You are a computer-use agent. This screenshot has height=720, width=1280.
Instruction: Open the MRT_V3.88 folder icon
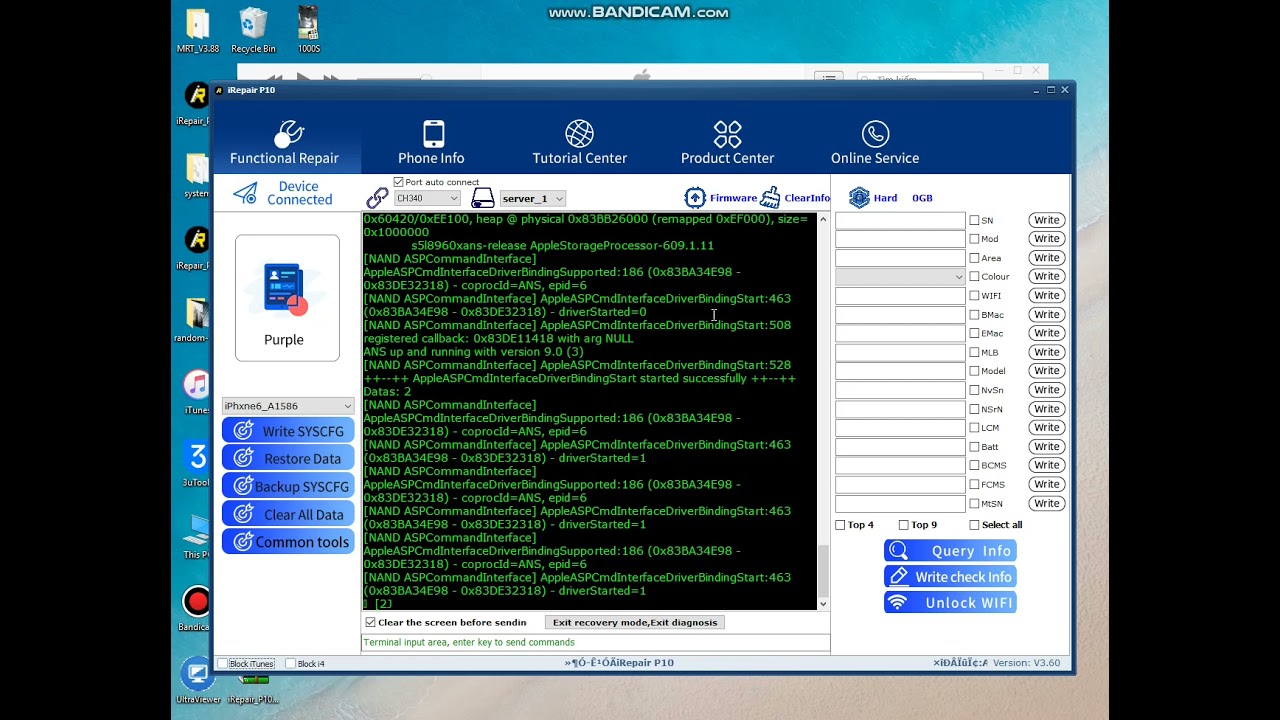click(198, 31)
